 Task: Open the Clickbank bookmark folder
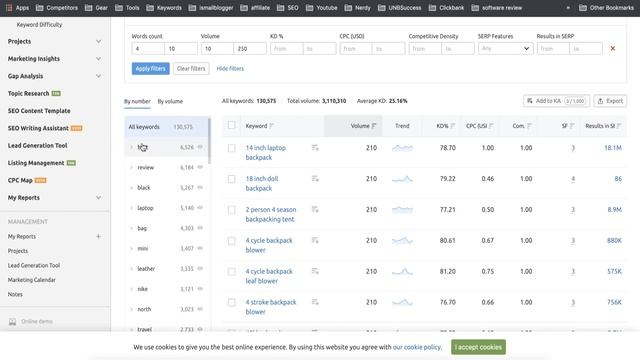point(446,7)
